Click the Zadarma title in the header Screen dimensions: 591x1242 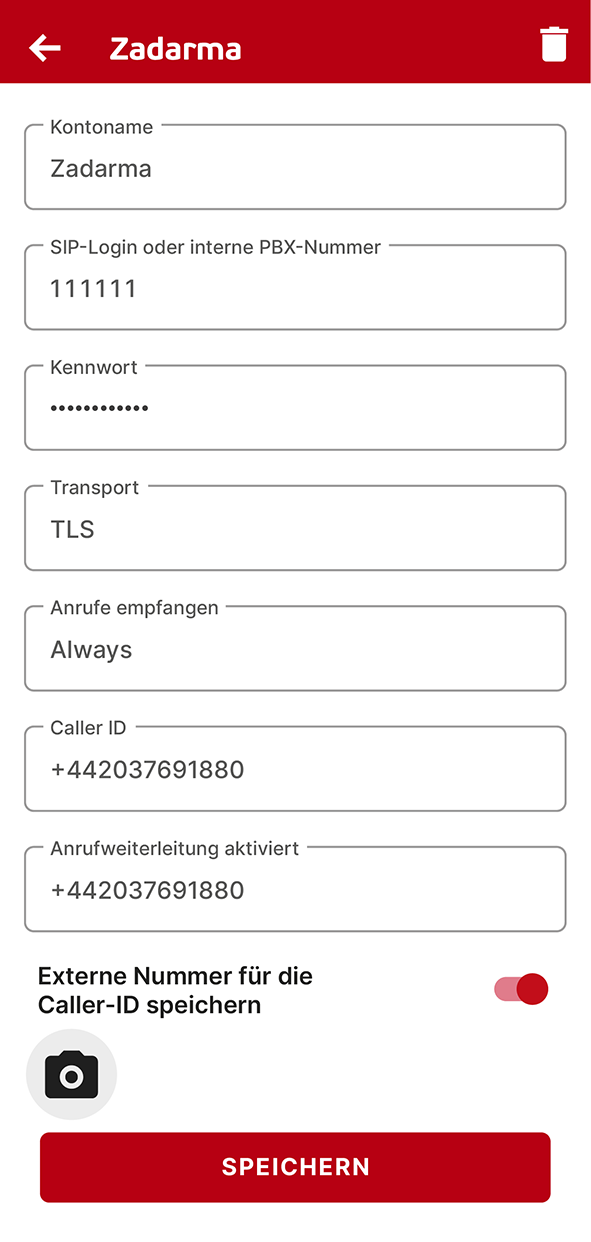[x=175, y=48]
